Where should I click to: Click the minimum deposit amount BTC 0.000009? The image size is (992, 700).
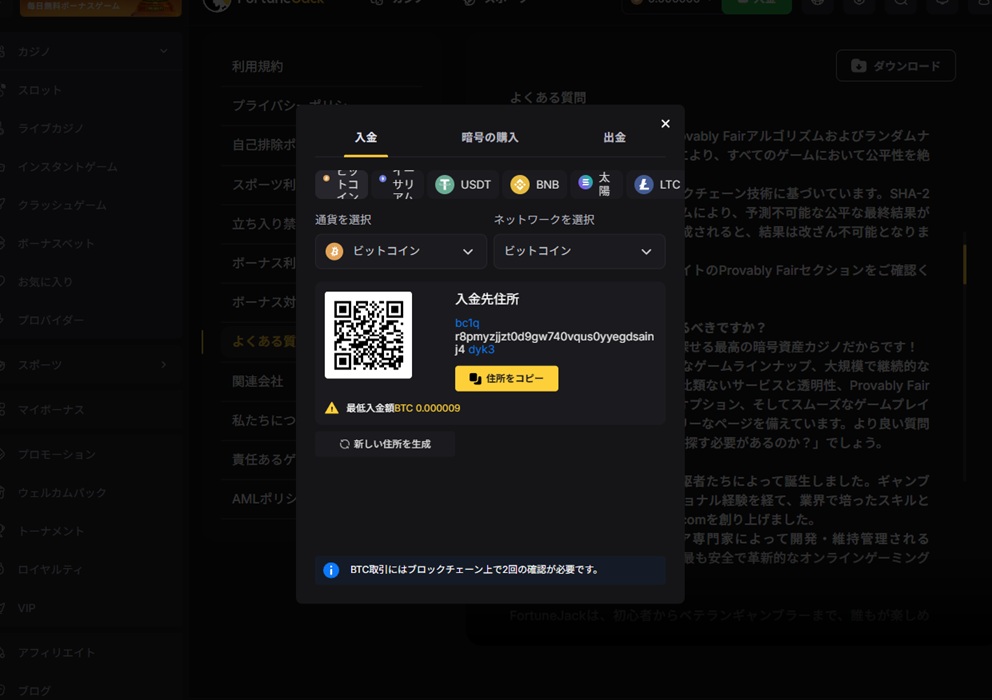coord(427,408)
